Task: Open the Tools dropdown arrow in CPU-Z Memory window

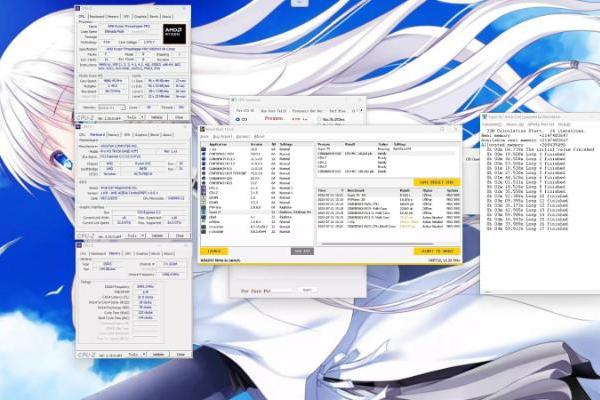Action: [x=144, y=355]
